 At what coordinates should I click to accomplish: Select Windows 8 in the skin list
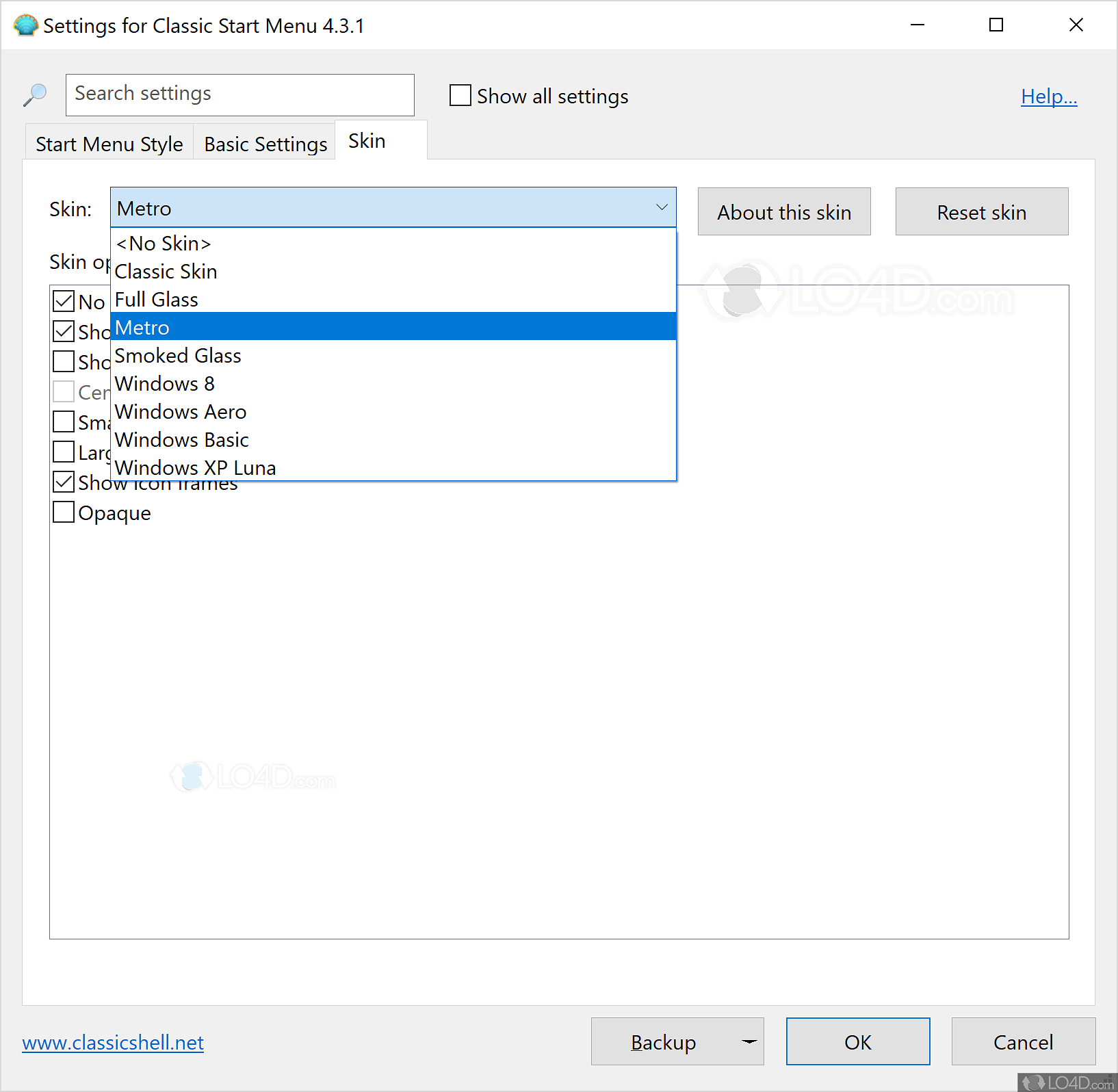(x=393, y=384)
